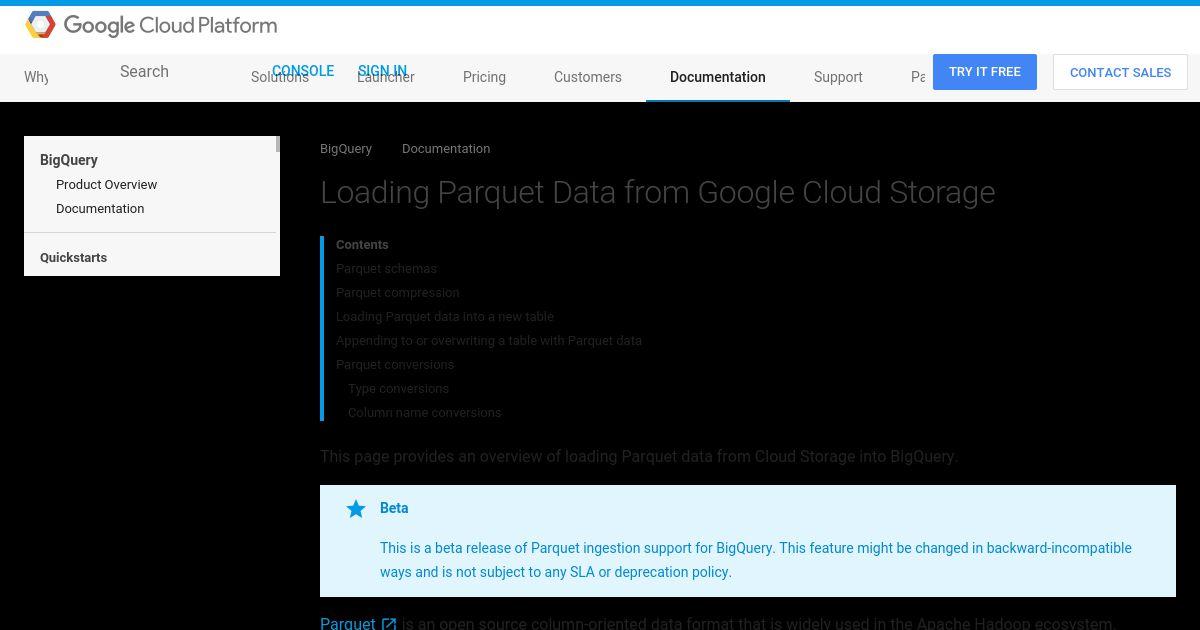Click the Google Cloud Platform logo

[x=151, y=25]
